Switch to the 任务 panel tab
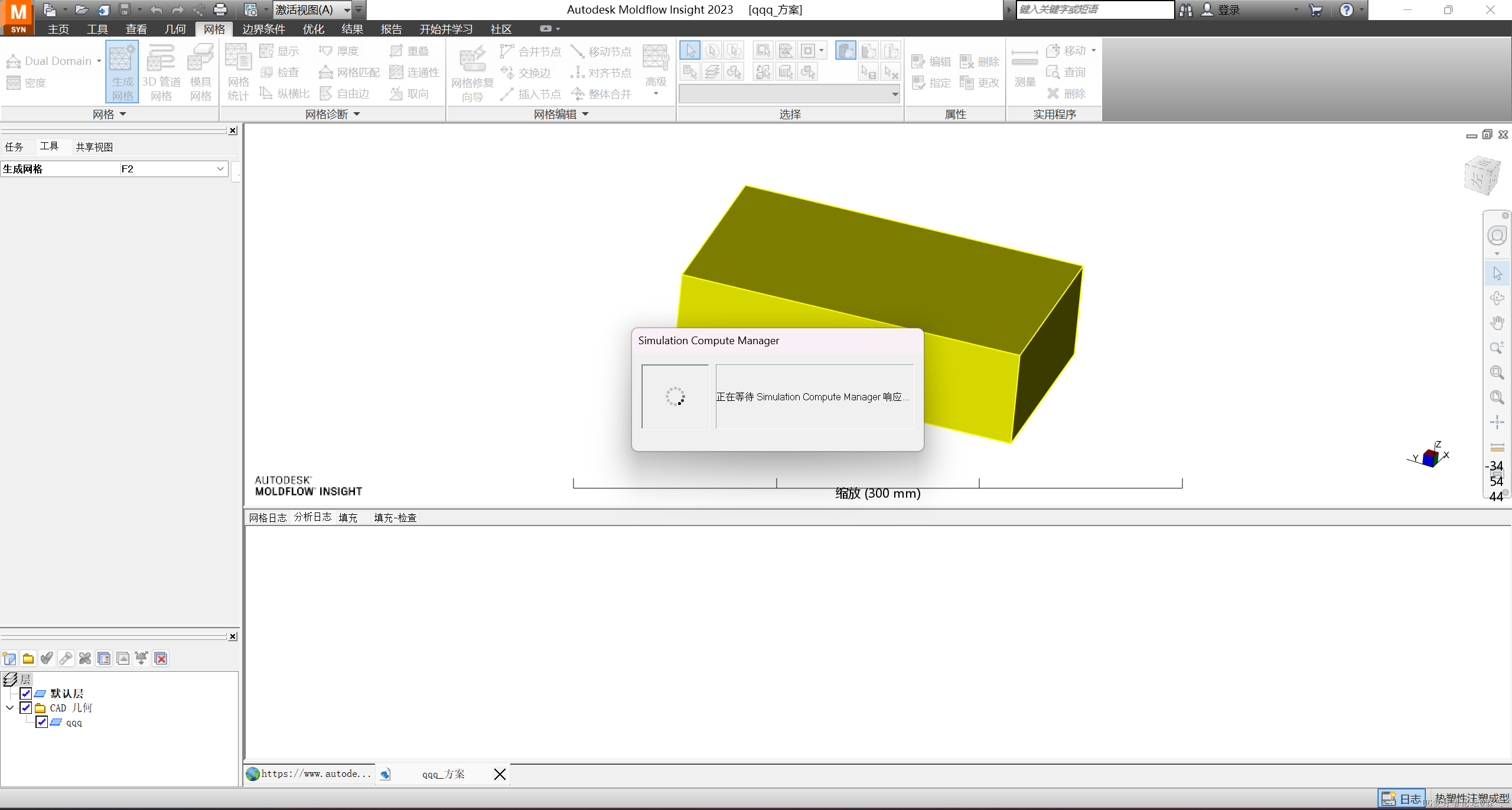This screenshot has width=1512, height=810. pyautogui.click(x=14, y=146)
